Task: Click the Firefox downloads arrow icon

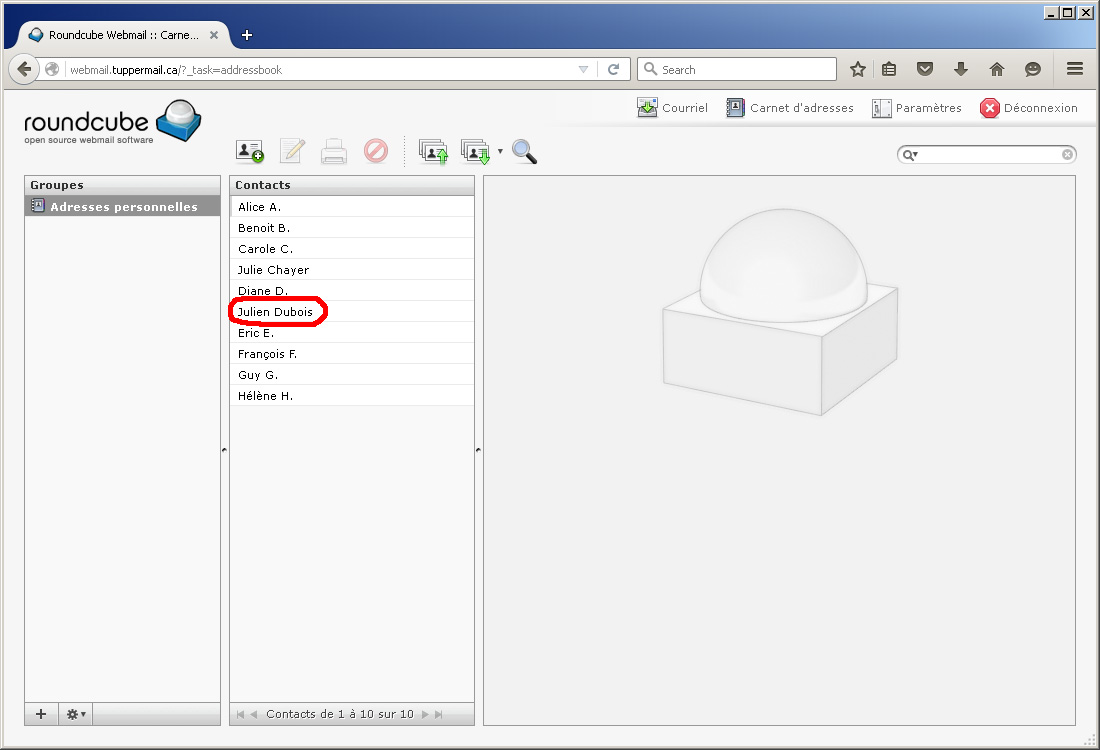Action: (x=961, y=69)
